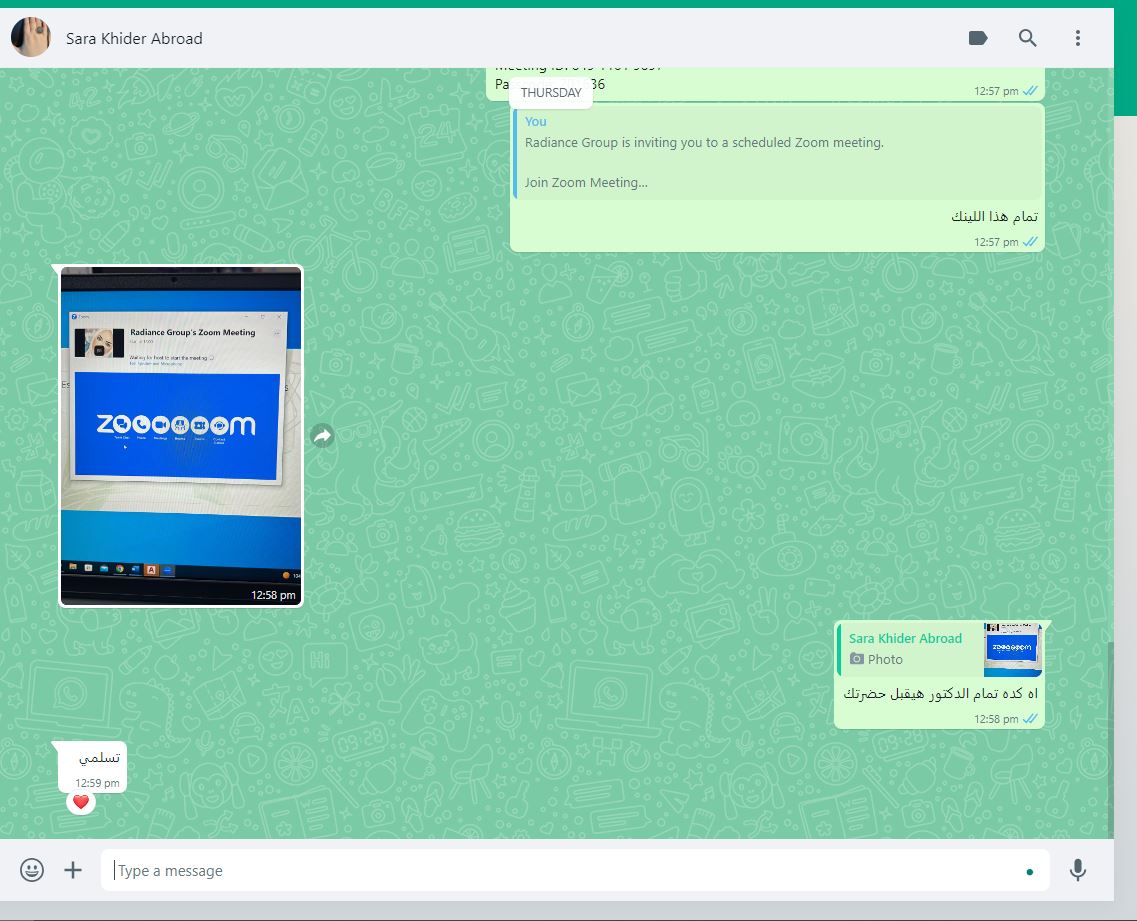The image size is (1137, 921).
Task: Open the small photo thumbnail in reply
Action: point(1012,649)
